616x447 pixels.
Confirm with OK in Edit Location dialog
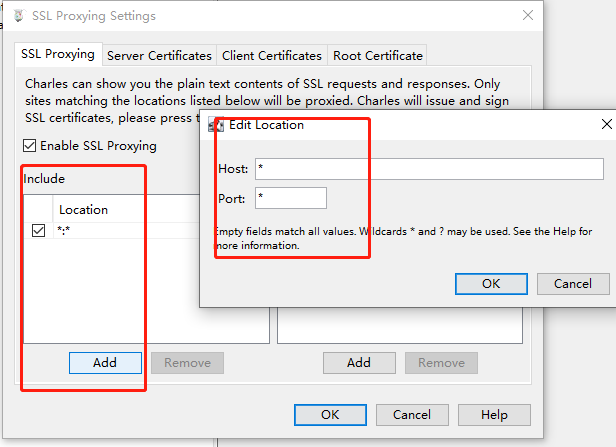[491, 283]
